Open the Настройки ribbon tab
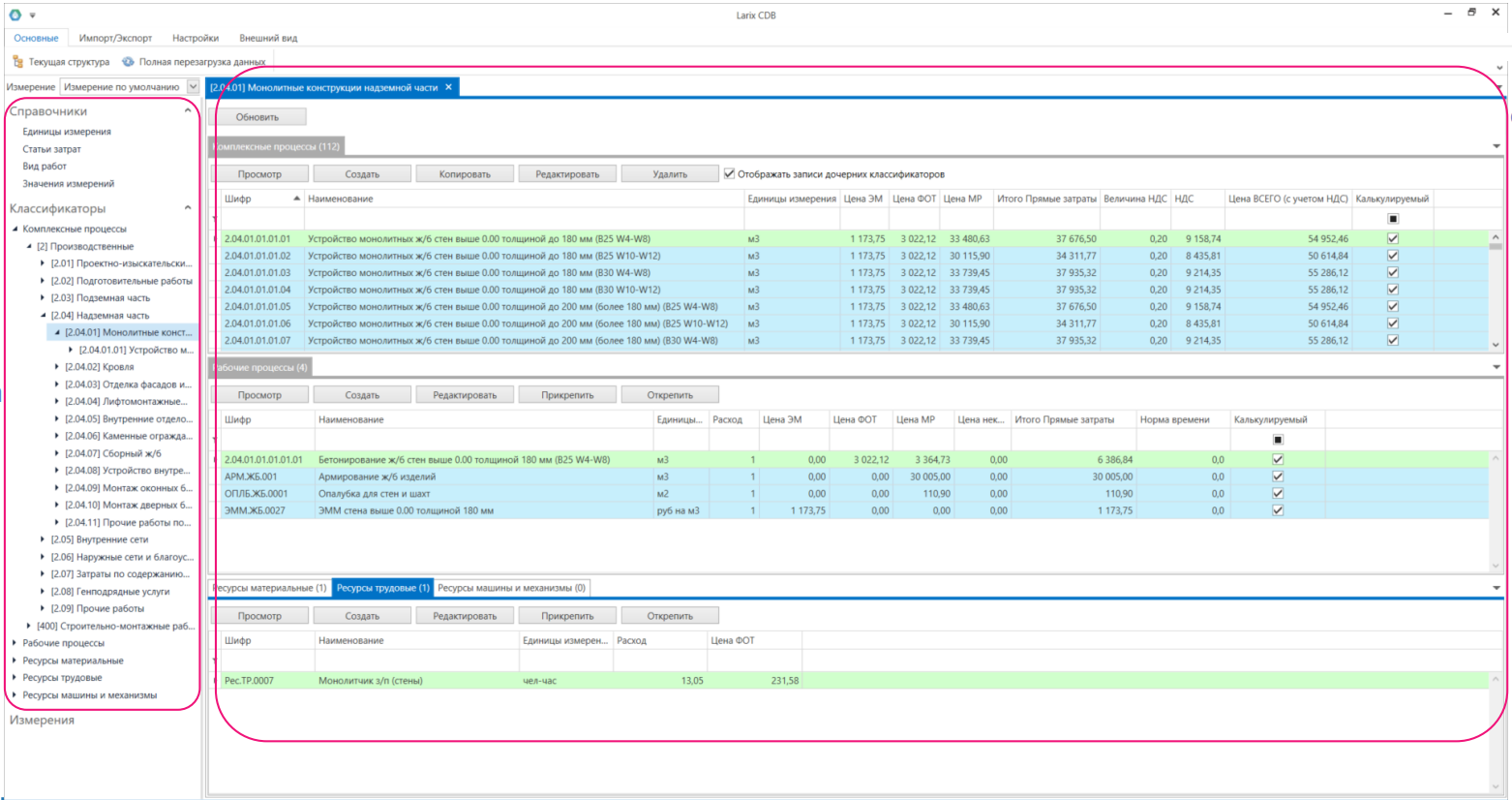The image size is (1512, 800). point(196,38)
